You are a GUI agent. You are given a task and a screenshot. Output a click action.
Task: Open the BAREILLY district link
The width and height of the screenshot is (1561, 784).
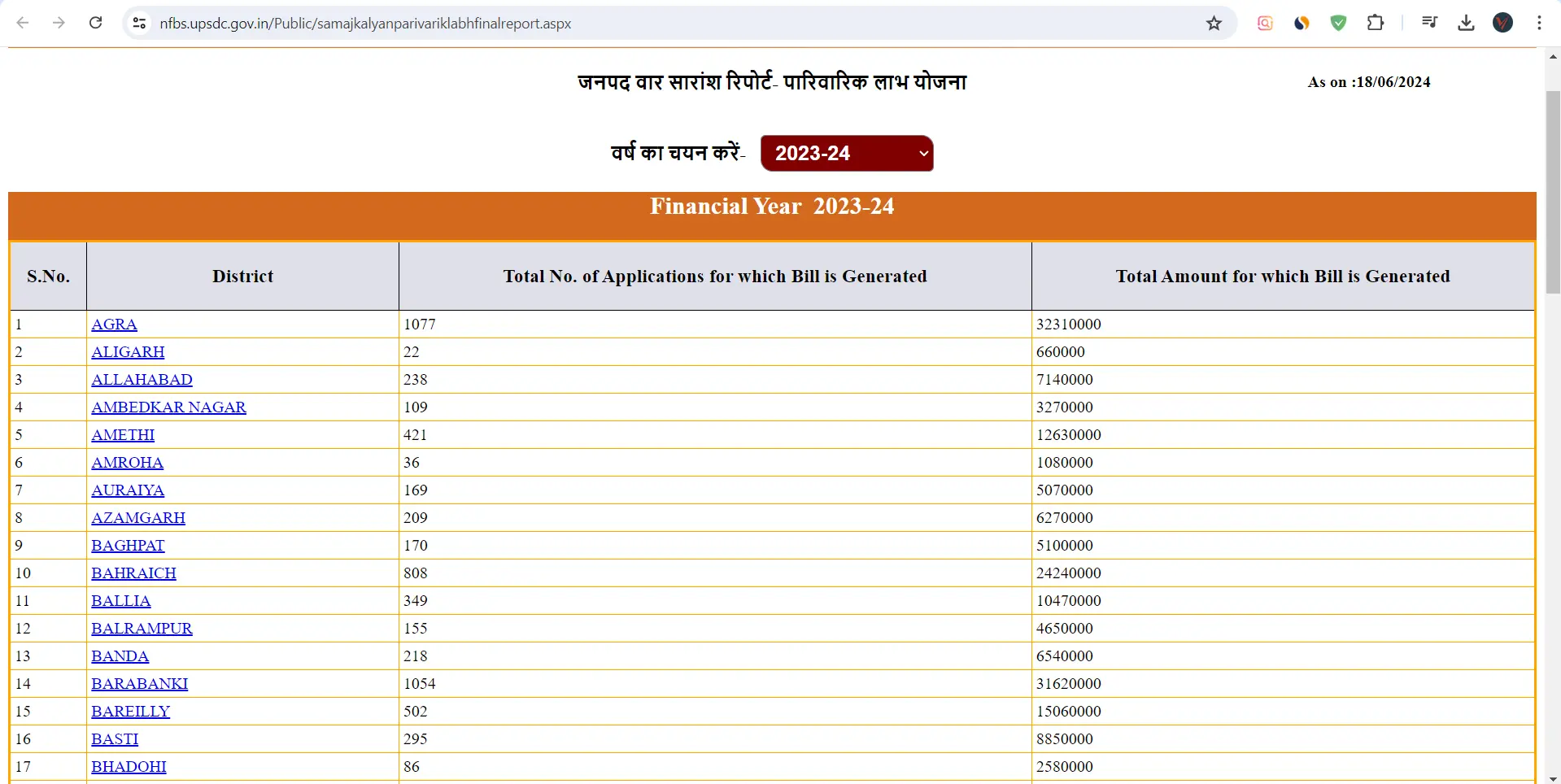click(130, 711)
